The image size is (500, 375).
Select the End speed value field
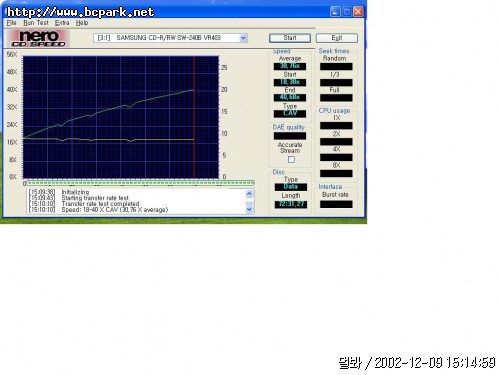pos(290,97)
